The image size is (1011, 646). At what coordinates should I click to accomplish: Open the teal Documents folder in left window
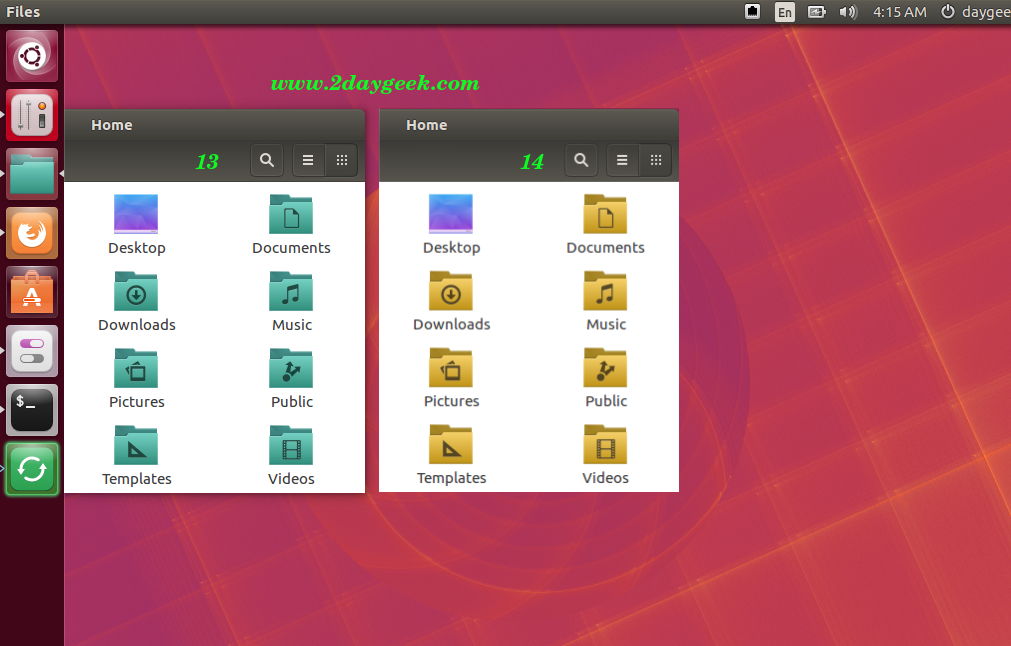(x=291, y=215)
